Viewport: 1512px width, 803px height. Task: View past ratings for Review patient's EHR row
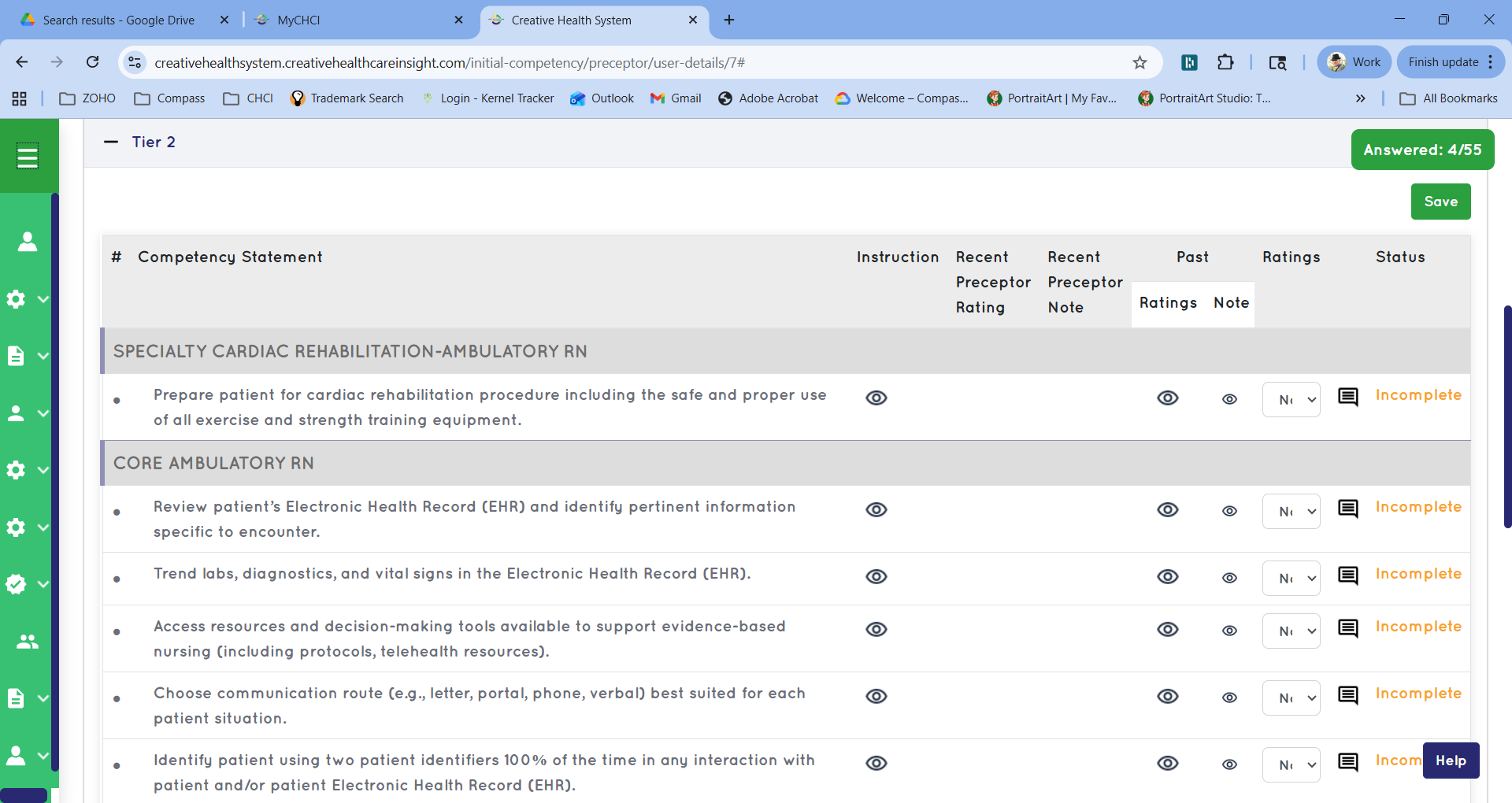(1168, 509)
